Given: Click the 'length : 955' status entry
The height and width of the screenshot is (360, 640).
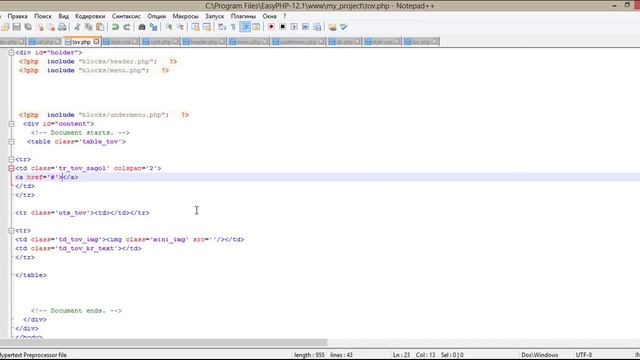Looking at the screenshot, I should tap(309, 355).
